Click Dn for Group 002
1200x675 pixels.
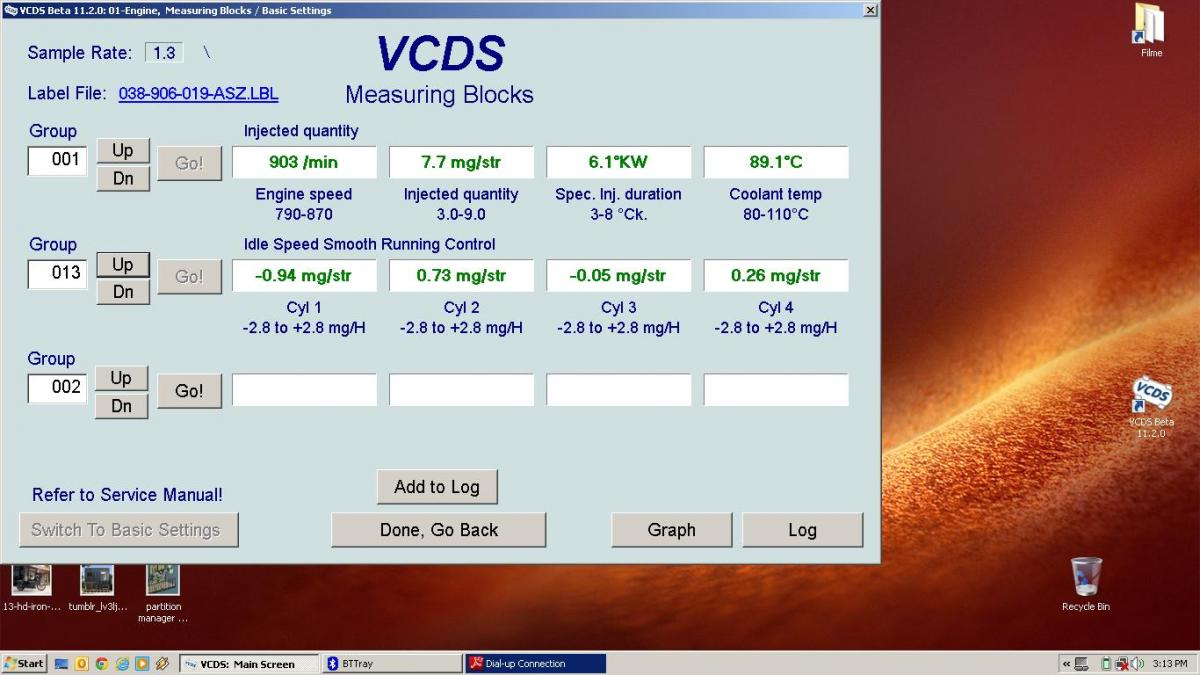coord(121,406)
